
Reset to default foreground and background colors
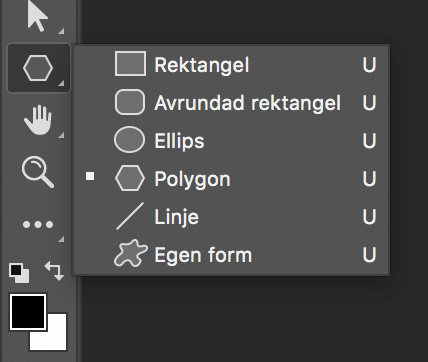[x=19, y=273]
